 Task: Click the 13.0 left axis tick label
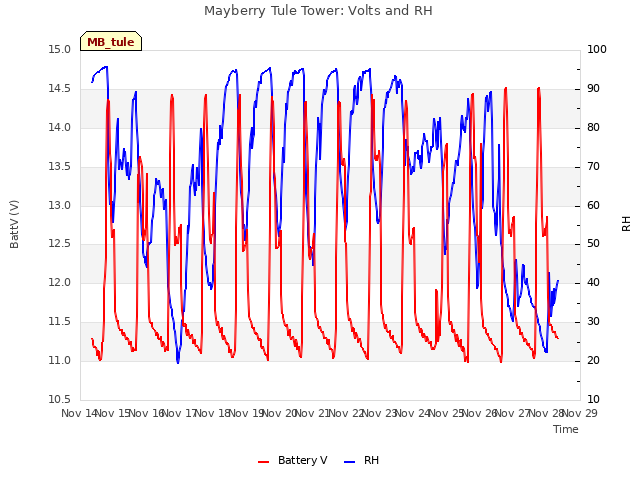point(59,205)
